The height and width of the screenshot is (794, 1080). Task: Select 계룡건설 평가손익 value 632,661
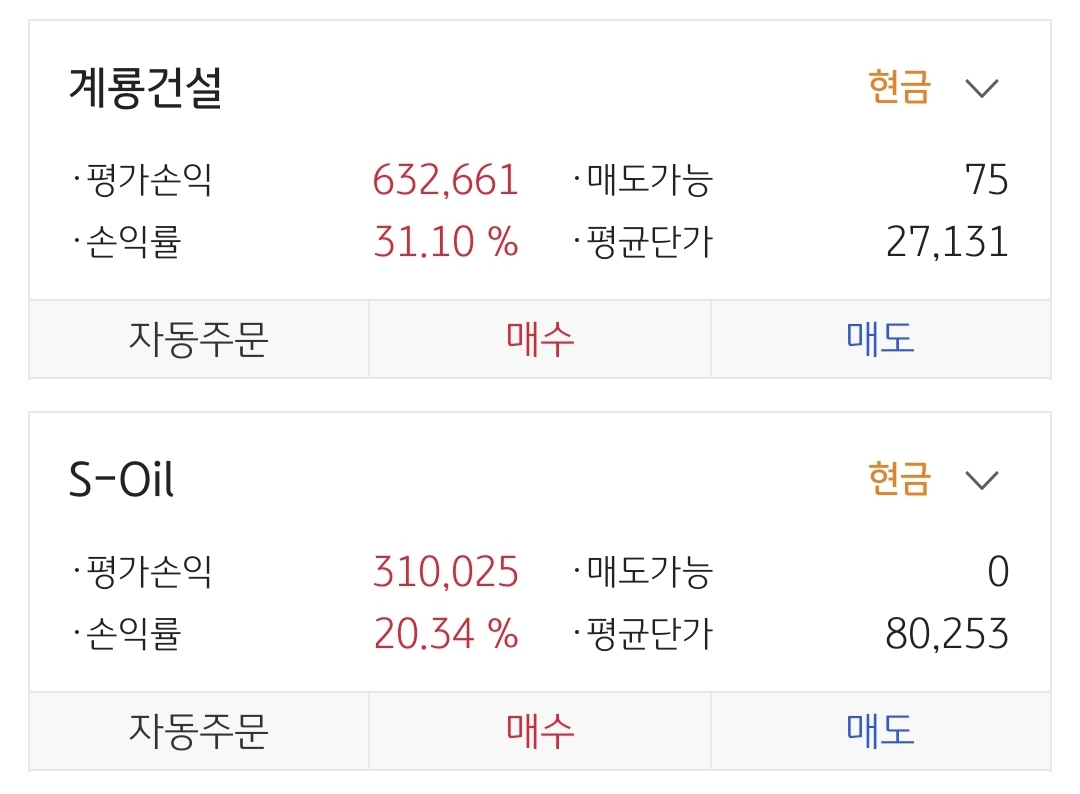(x=446, y=181)
